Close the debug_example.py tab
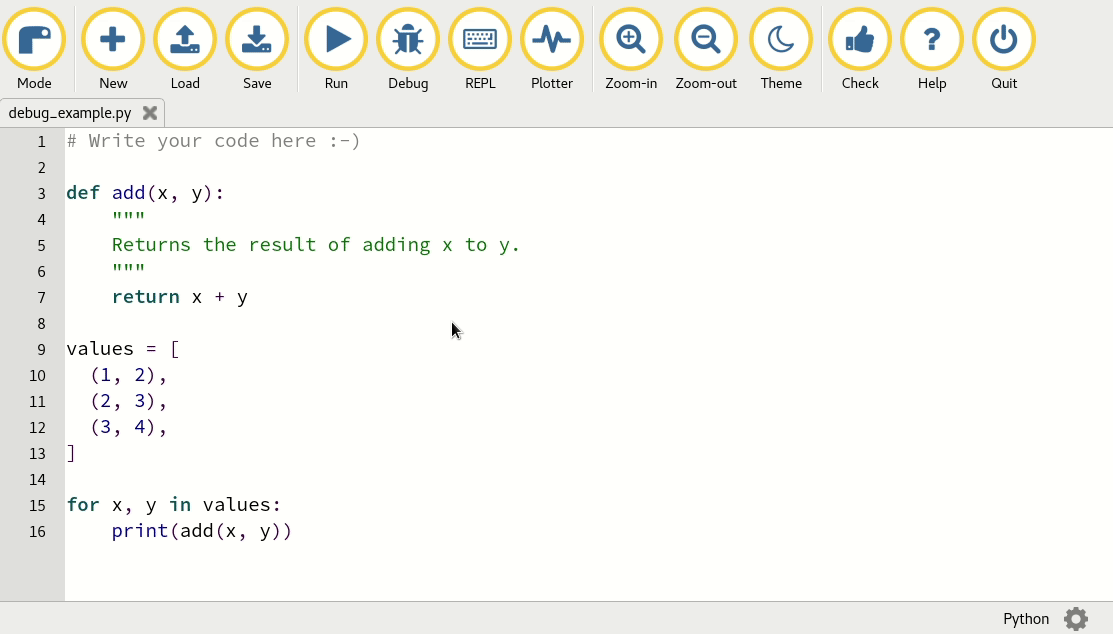1113x634 pixels. [x=149, y=113]
